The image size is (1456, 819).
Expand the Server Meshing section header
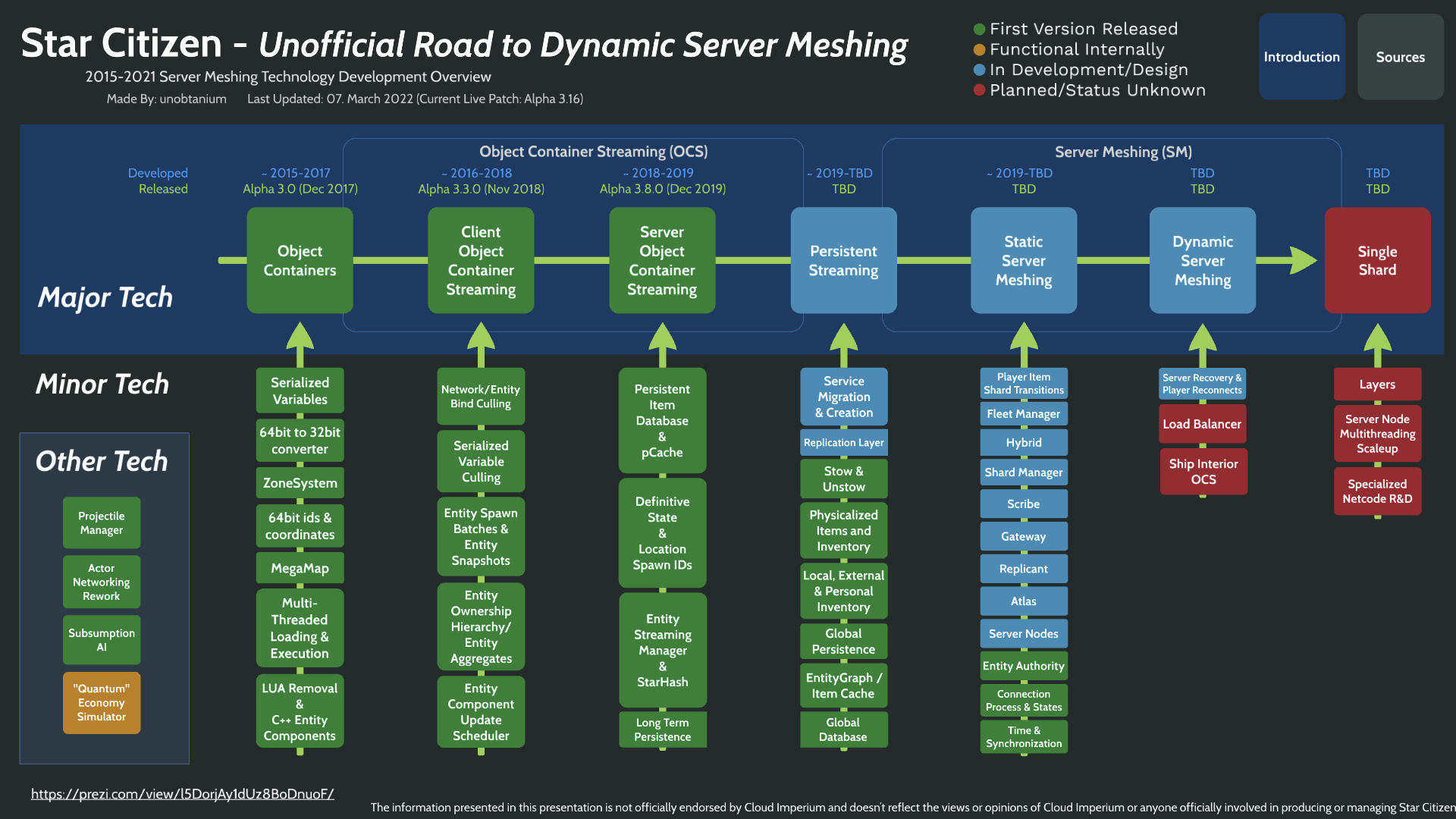click(1123, 152)
